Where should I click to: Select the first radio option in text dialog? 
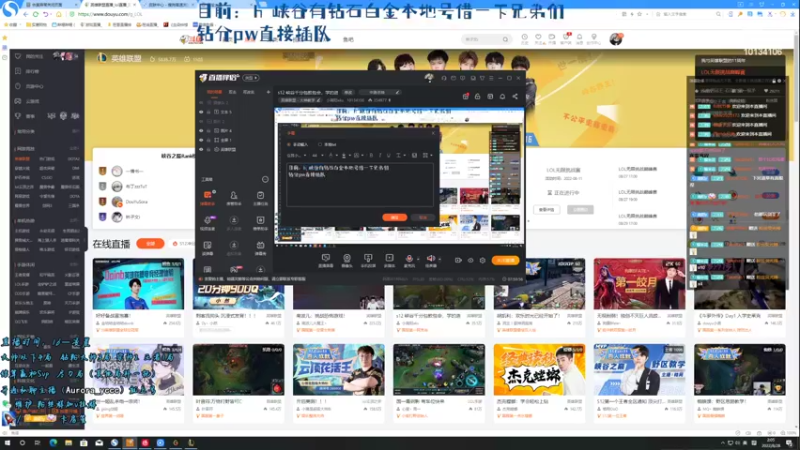pos(289,144)
